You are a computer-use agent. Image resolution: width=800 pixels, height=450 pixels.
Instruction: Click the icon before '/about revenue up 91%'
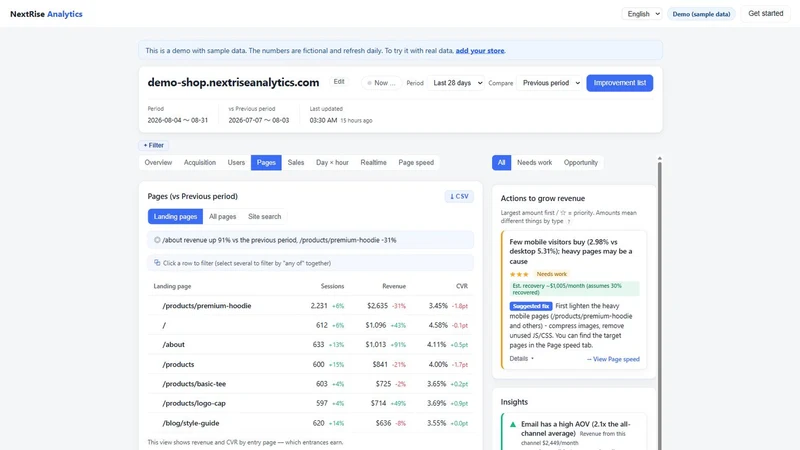[x=157, y=240]
